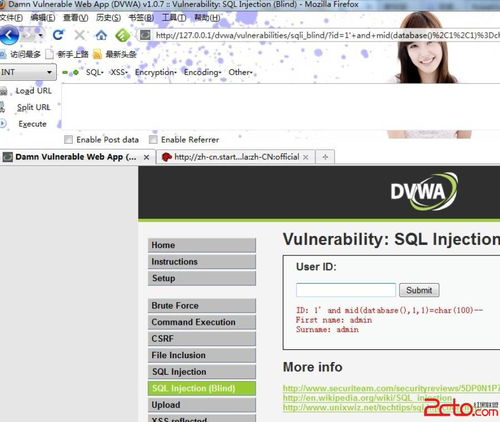Open the 工具(T) menu
Image resolution: width=500 pixels, height=422 pixels.
tap(174, 18)
